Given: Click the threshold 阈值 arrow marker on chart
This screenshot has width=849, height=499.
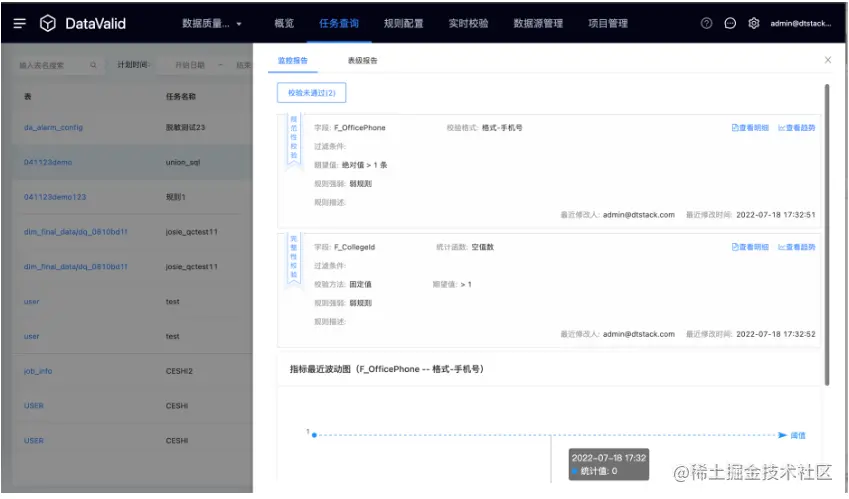Looking at the screenshot, I should tap(782, 435).
